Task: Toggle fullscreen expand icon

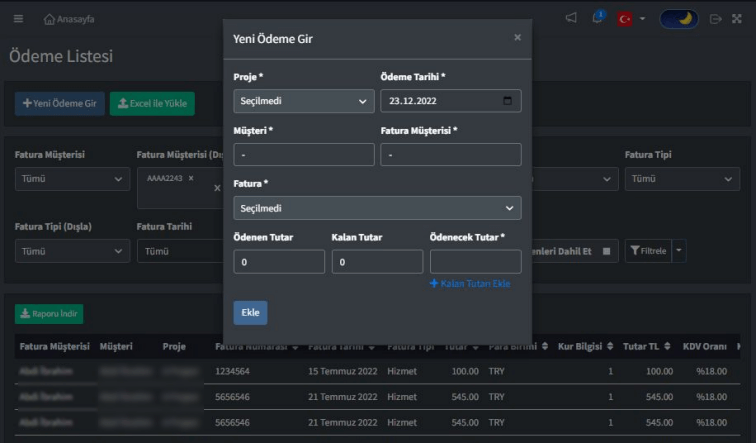Action: click(x=737, y=19)
